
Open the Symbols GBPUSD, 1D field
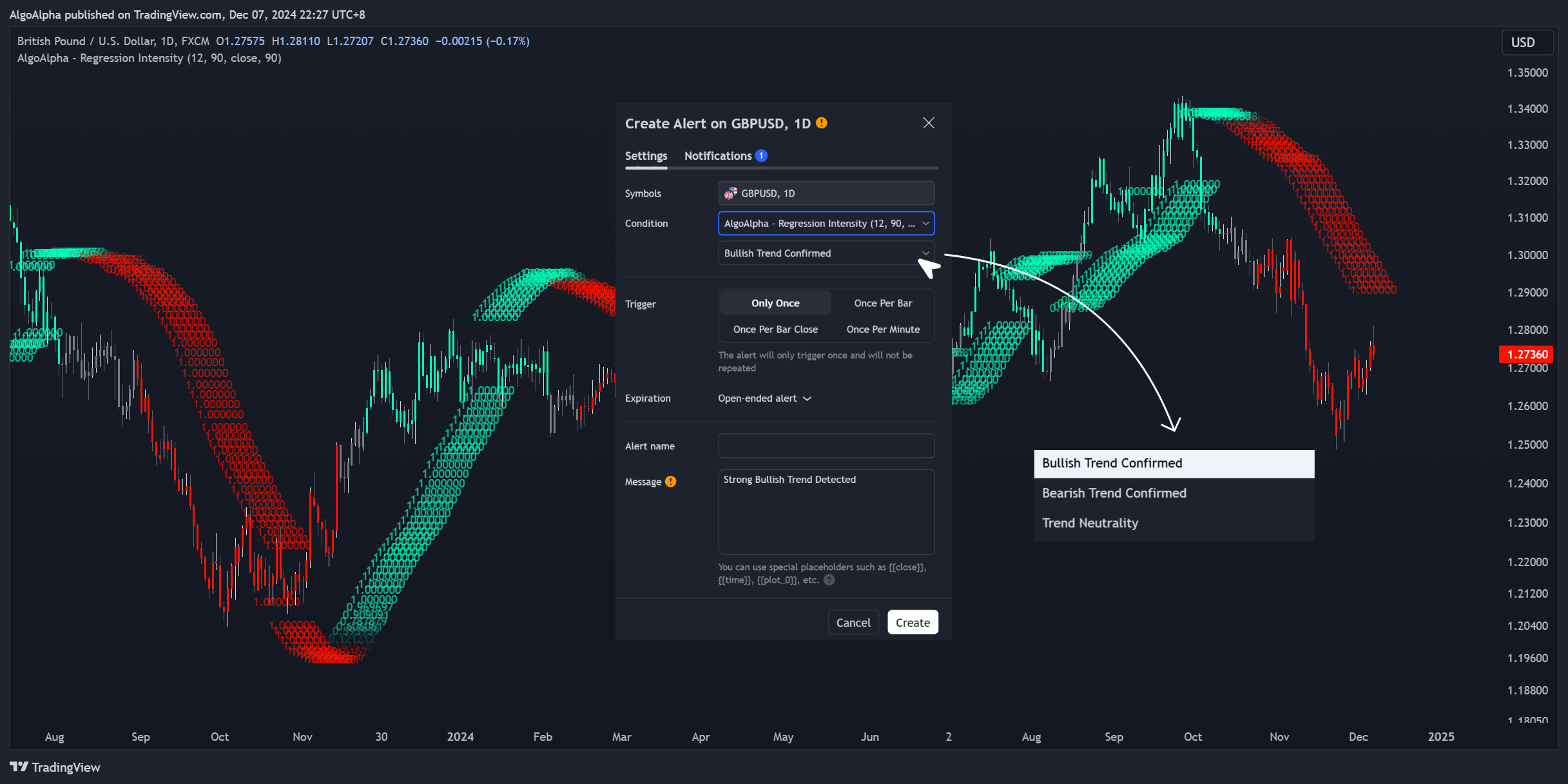[826, 193]
